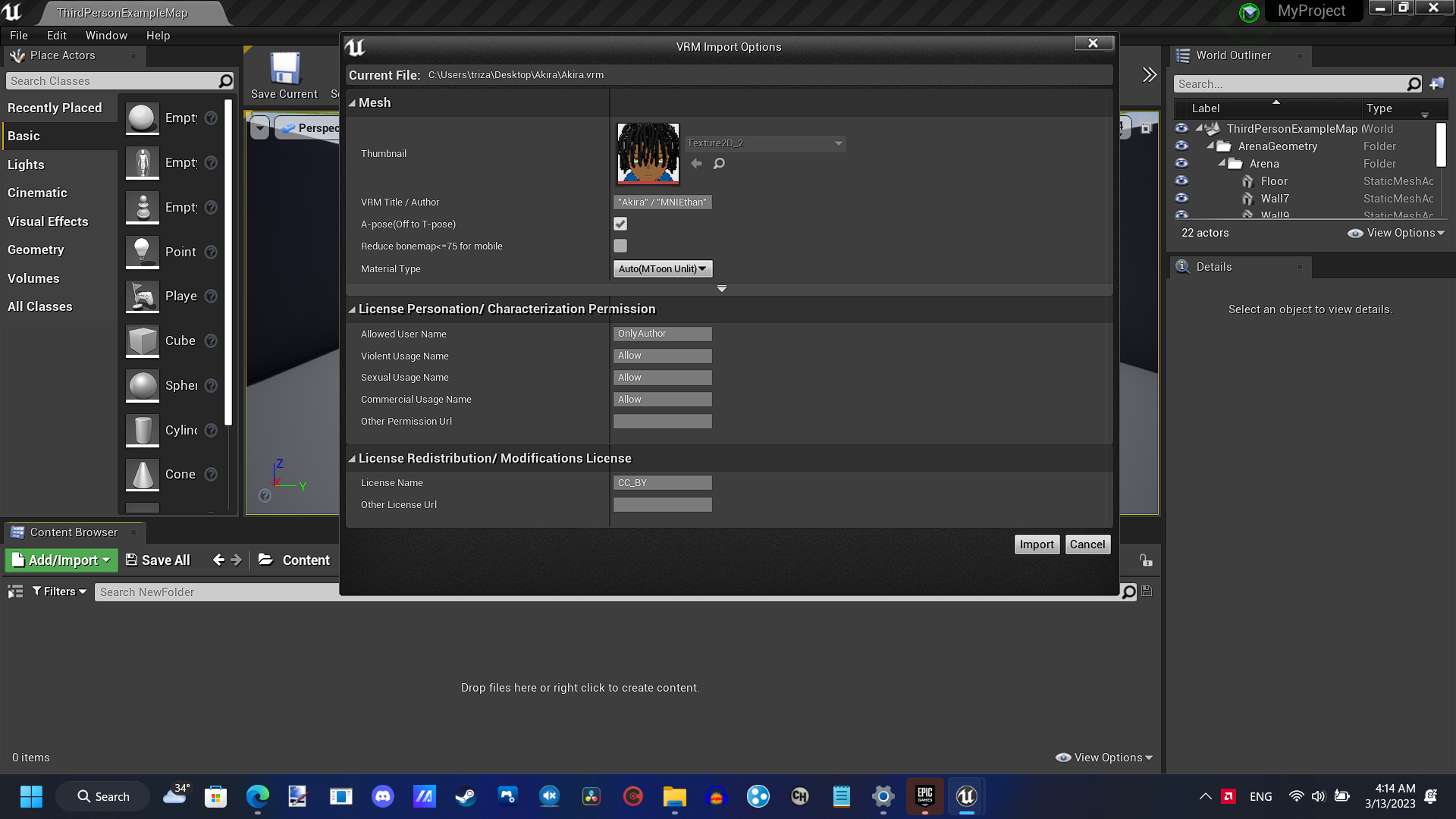The image size is (1456, 819).
Task: Click the magnifier icon beside the thumbnail
Action: point(718,163)
